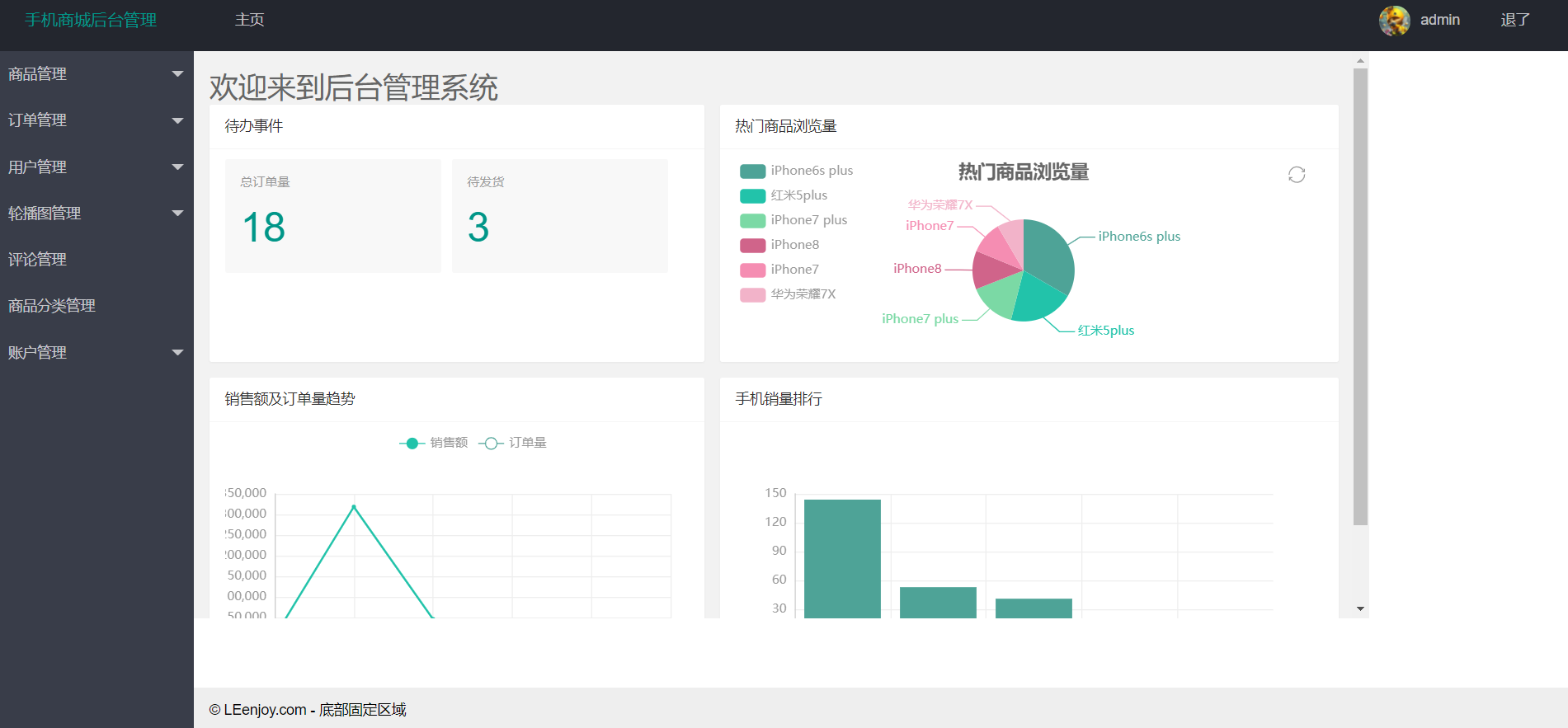Click the vertical scrollbar thumb

[x=1360, y=297]
